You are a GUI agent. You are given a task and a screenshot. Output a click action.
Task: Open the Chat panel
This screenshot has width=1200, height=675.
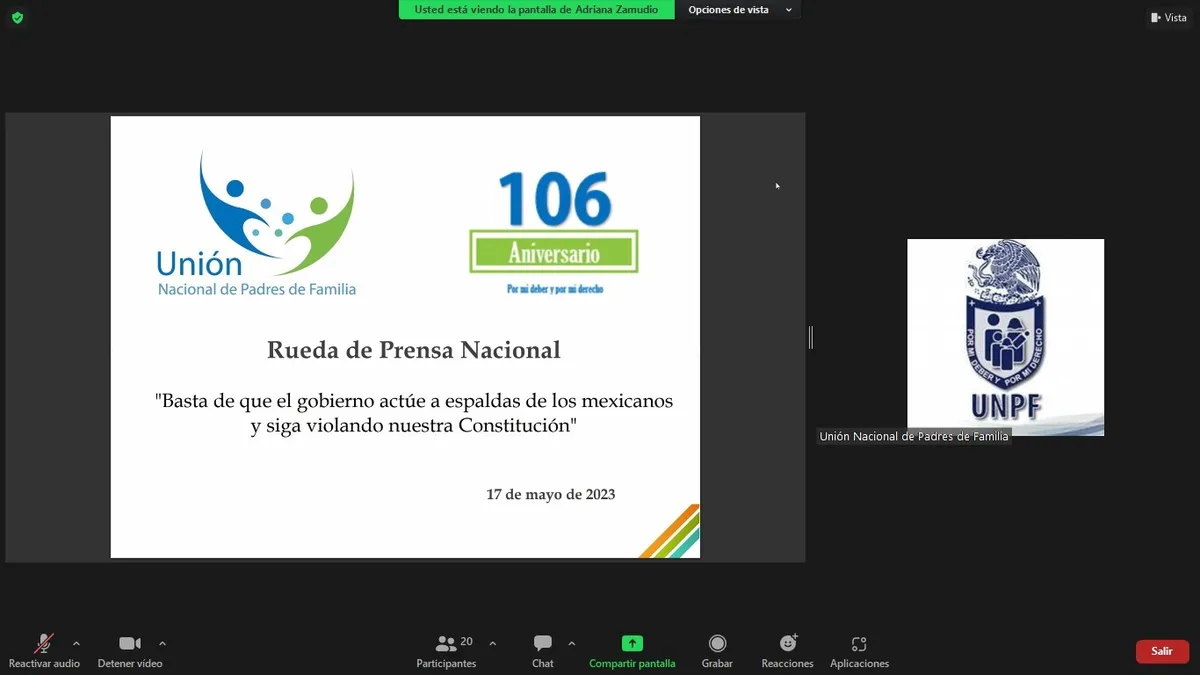[x=542, y=650]
